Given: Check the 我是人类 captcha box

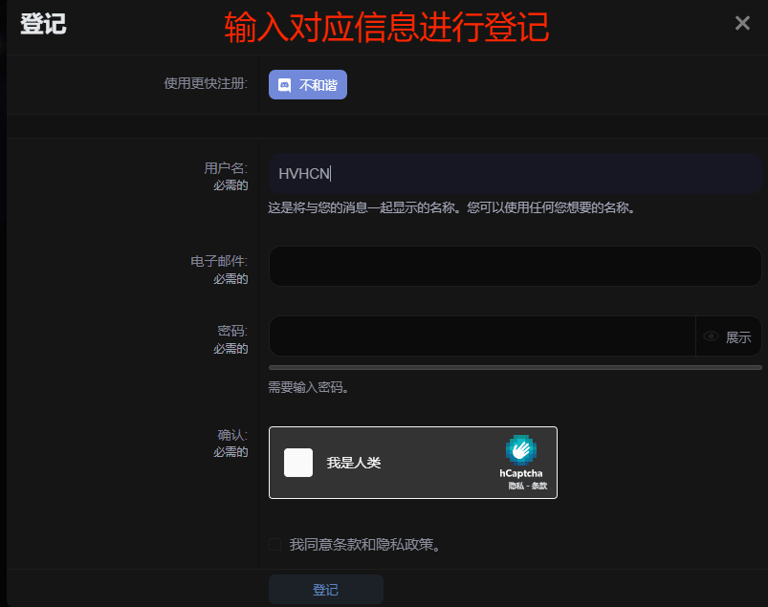Looking at the screenshot, I should click(x=298, y=463).
